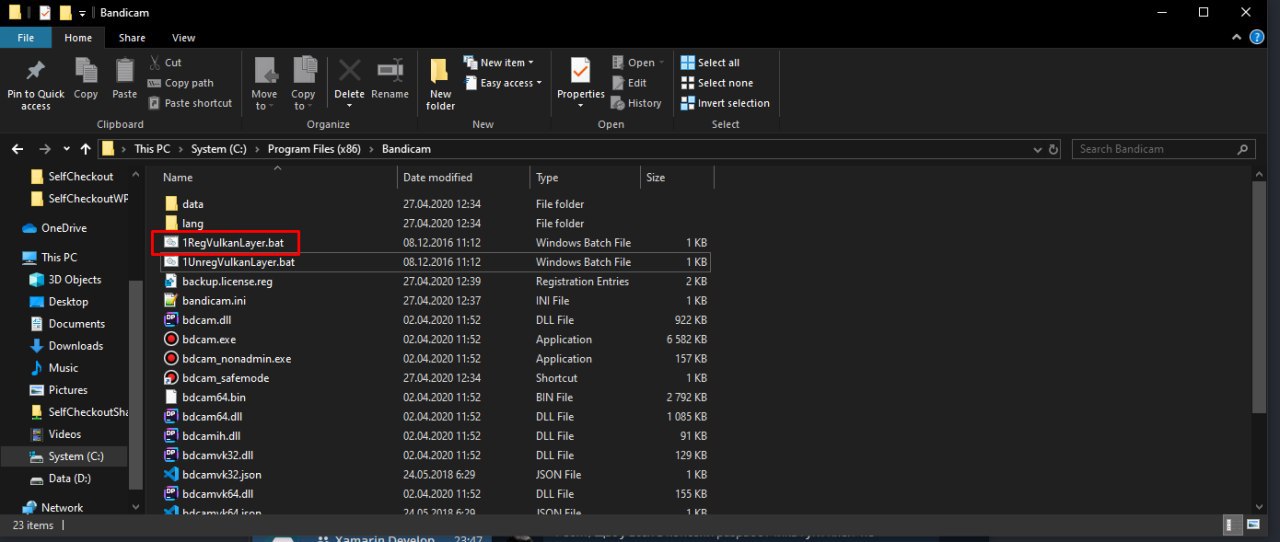Click the Forward navigation arrow
The width and height of the screenshot is (1280, 542).
click(x=43, y=149)
